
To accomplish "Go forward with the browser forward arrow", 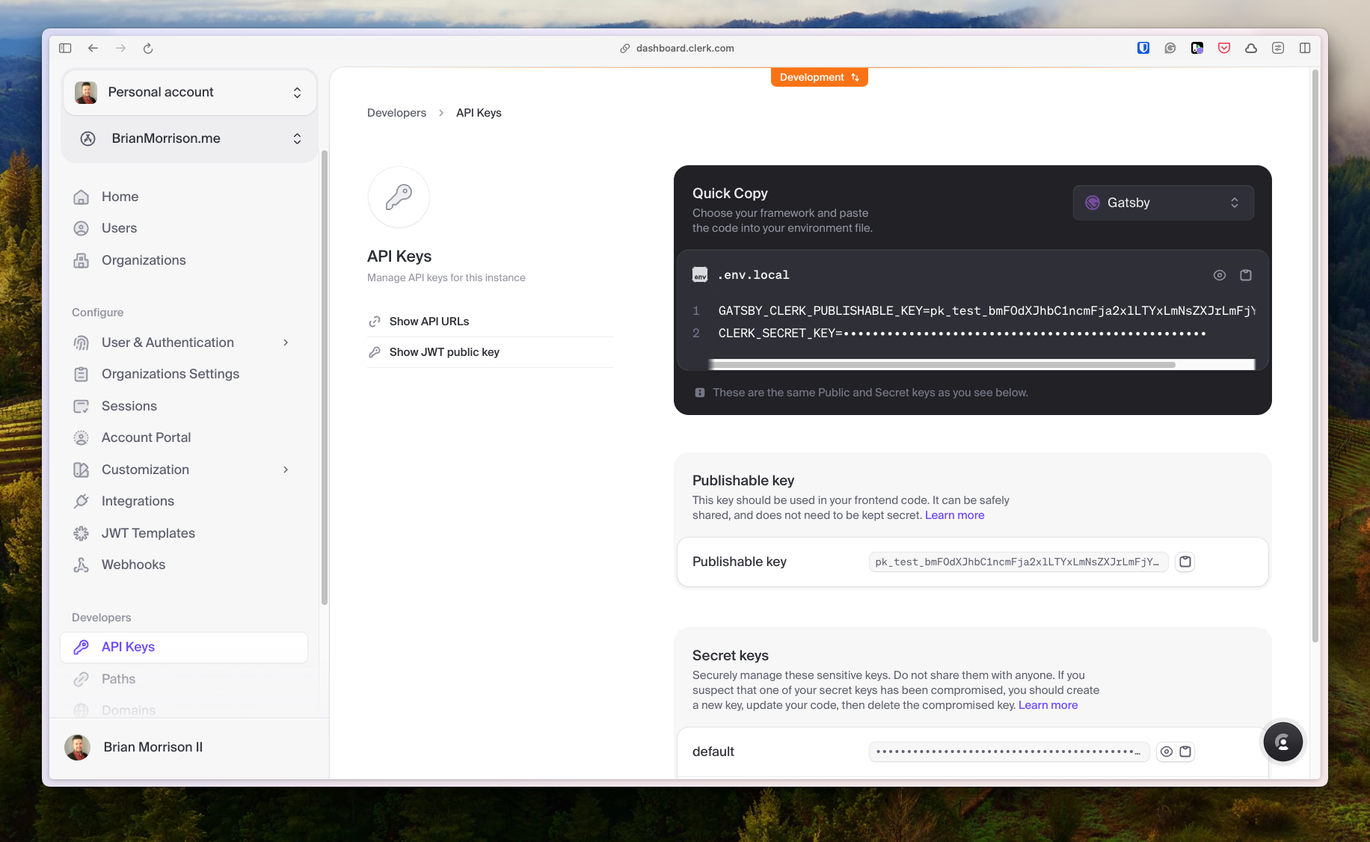I will pos(121,48).
